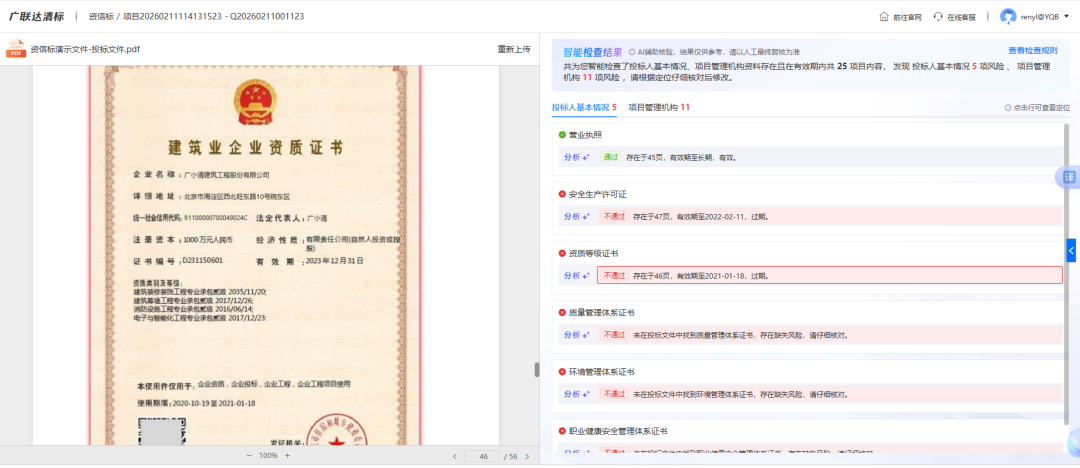Click the AI辅助核验 info icon
This screenshot has width=1080, height=468.
tap(632, 52)
